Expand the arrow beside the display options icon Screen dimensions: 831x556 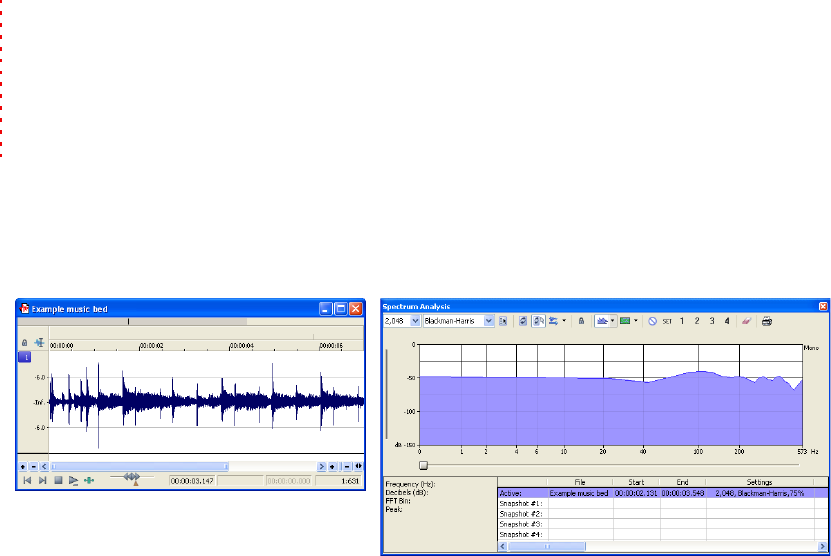click(x=564, y=321)
